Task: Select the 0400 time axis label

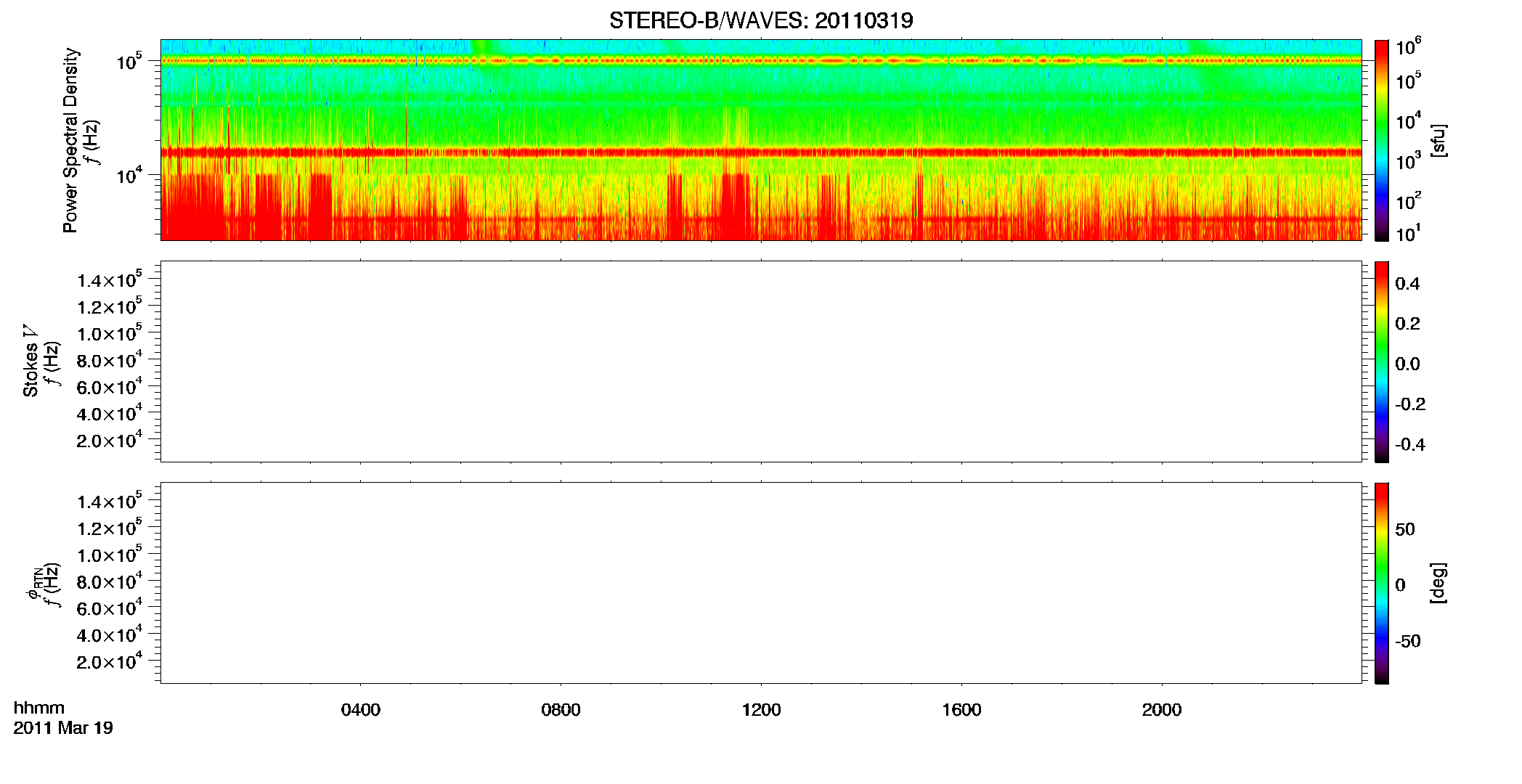Action: click(x=361, y=710)
